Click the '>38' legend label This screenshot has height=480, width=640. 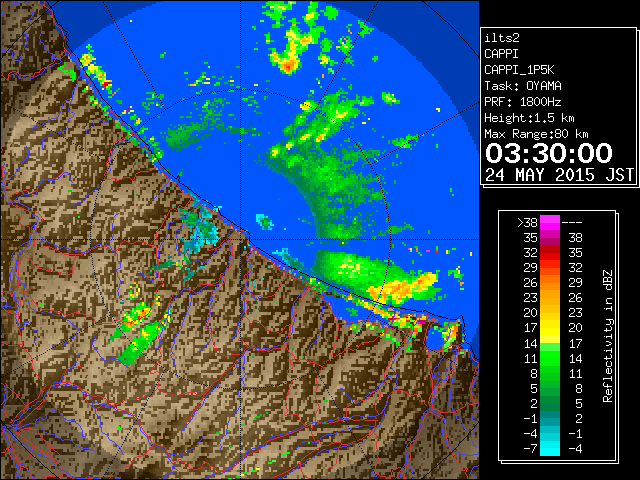527,222
